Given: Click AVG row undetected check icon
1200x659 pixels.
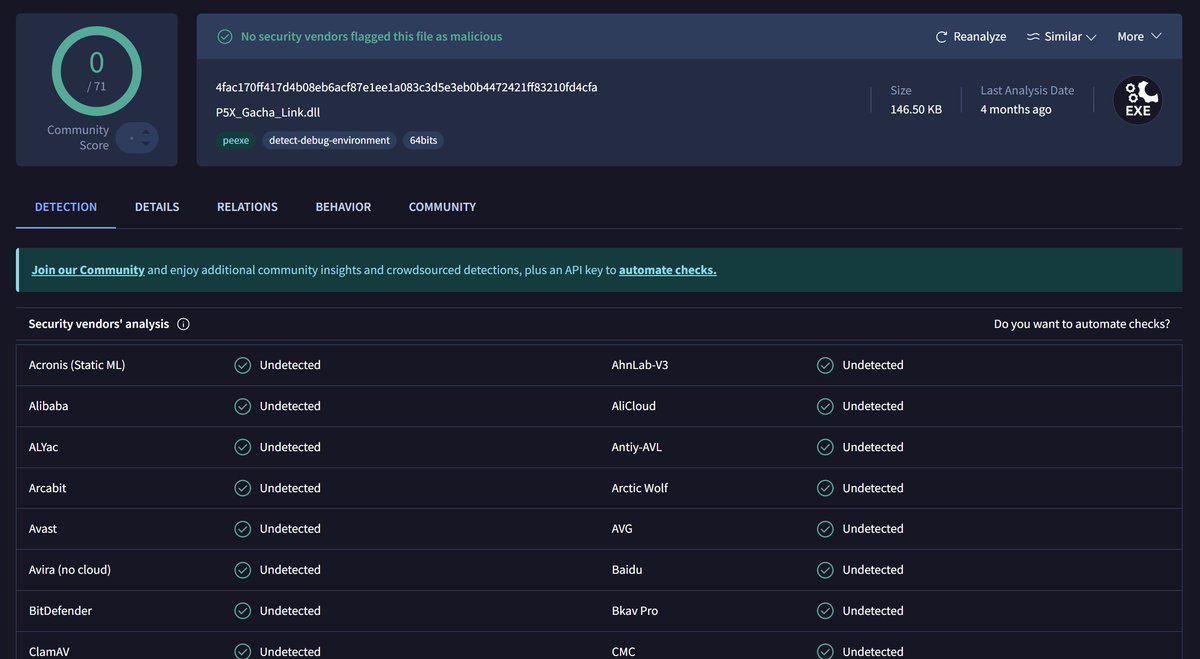Looking at the screenshot, I should pyautogui.click(x=825, y=529).
